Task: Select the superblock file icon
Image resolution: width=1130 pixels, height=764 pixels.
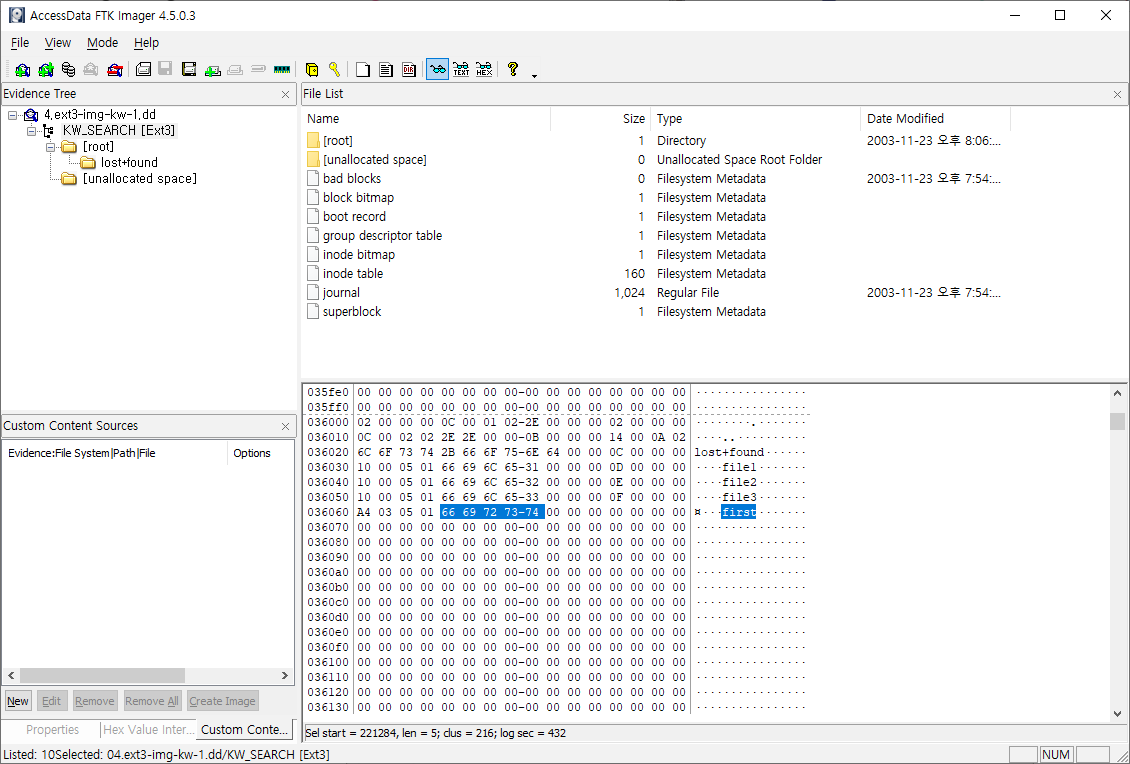Action: click(313, 311)
